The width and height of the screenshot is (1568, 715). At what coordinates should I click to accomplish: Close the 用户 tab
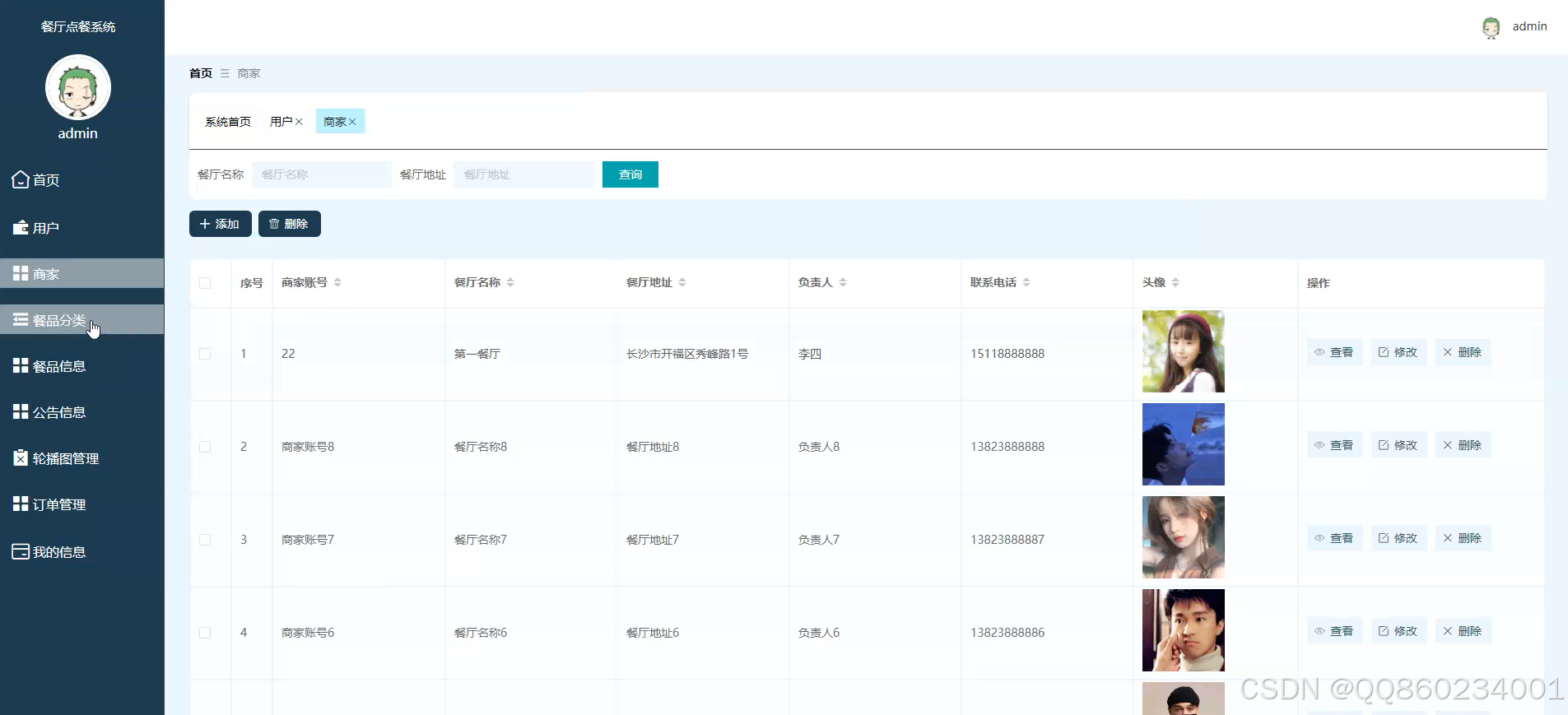pyautogui.click(x=299, y=122)
